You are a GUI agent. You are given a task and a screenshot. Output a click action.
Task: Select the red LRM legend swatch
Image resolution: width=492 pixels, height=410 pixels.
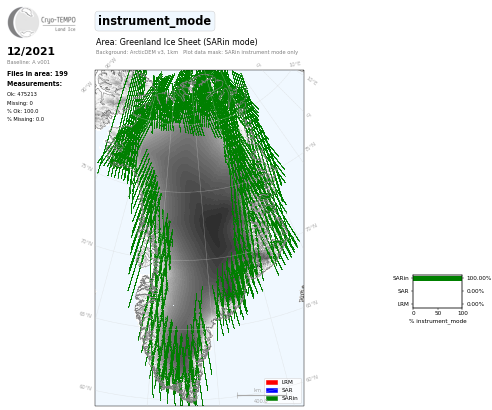(272, 382)
